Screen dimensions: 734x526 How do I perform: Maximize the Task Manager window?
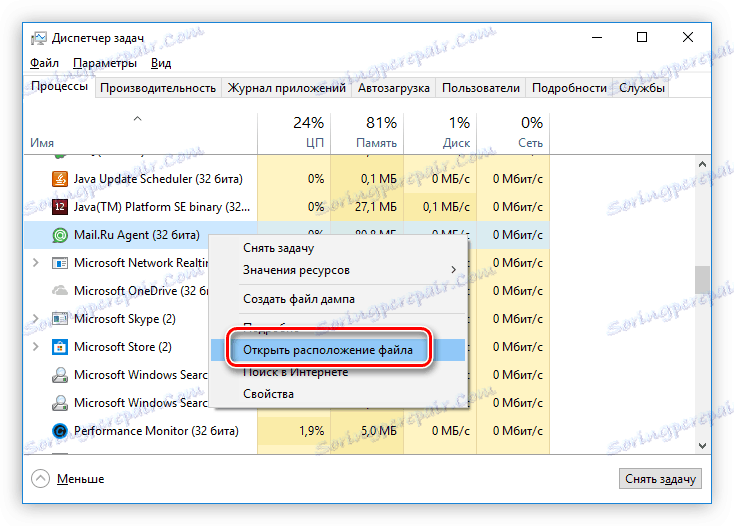(642, 37)
